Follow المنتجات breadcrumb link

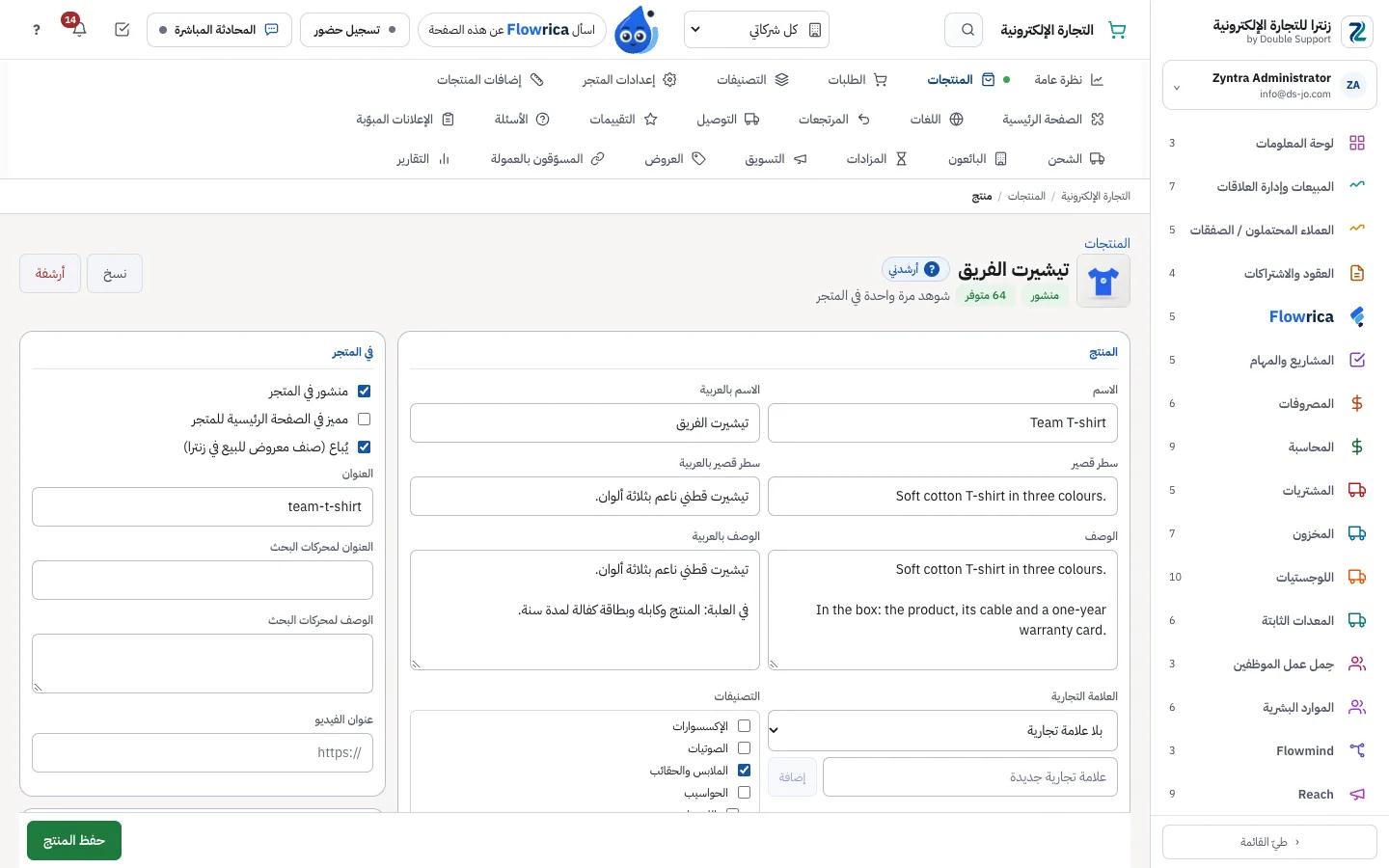[x=1026, y=196]
